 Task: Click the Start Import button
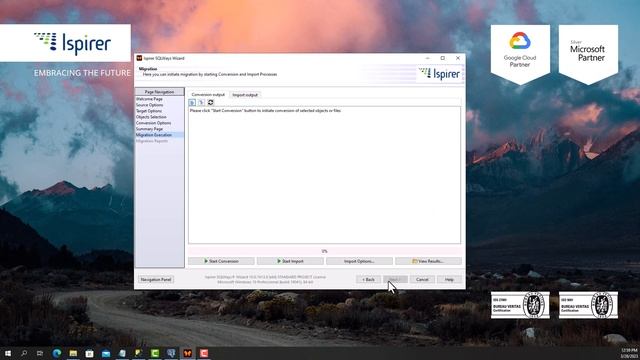pyautogui.click(x=290, y=261)
